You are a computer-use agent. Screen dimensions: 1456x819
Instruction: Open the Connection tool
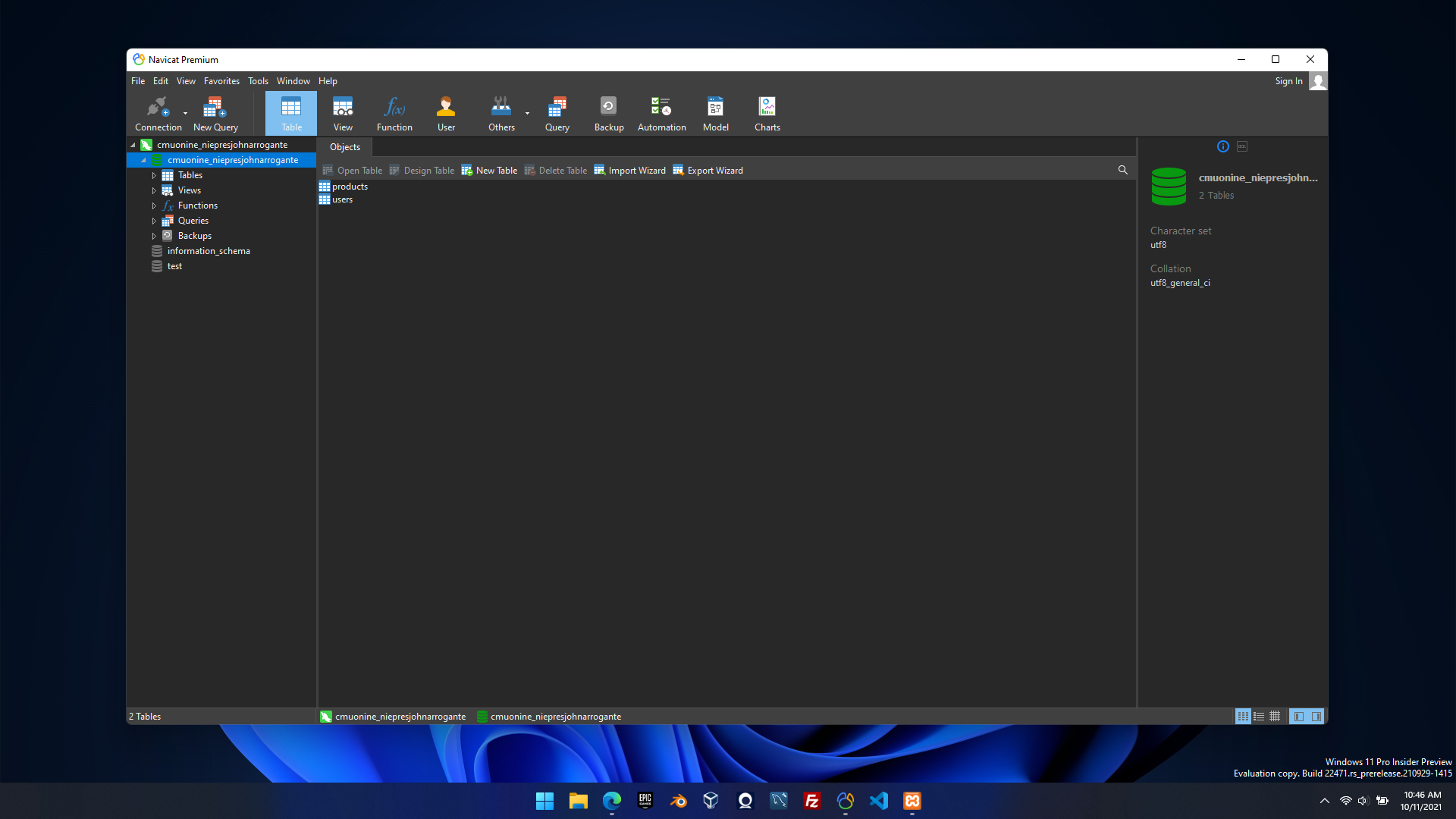click(158, 113)
